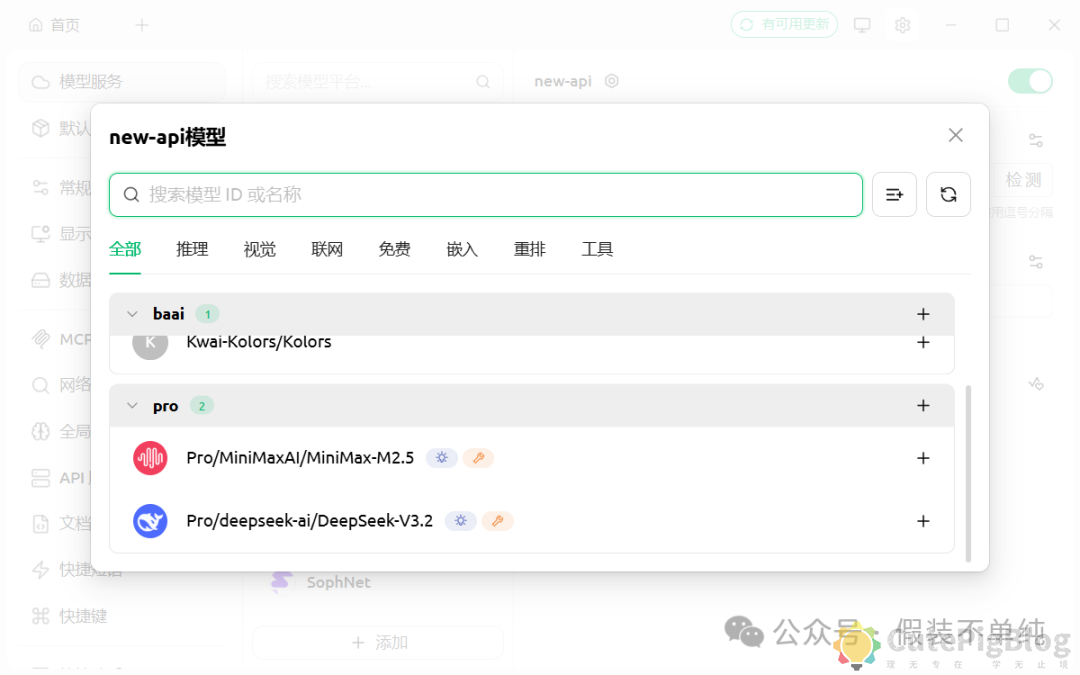Collapse the pro model group
Screen dimensions: 1080x675
132,405
